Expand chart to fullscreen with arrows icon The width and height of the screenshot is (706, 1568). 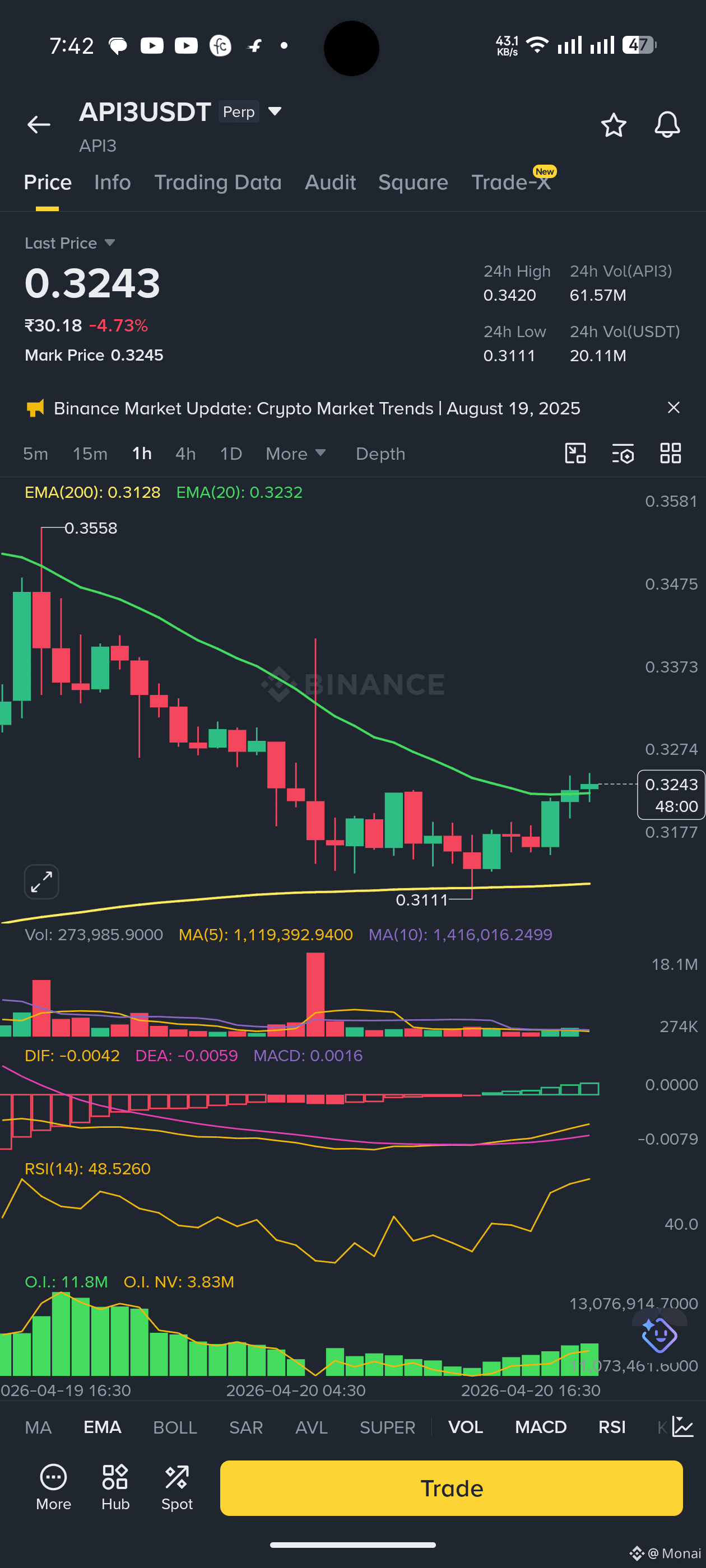[x=41, y=881]
